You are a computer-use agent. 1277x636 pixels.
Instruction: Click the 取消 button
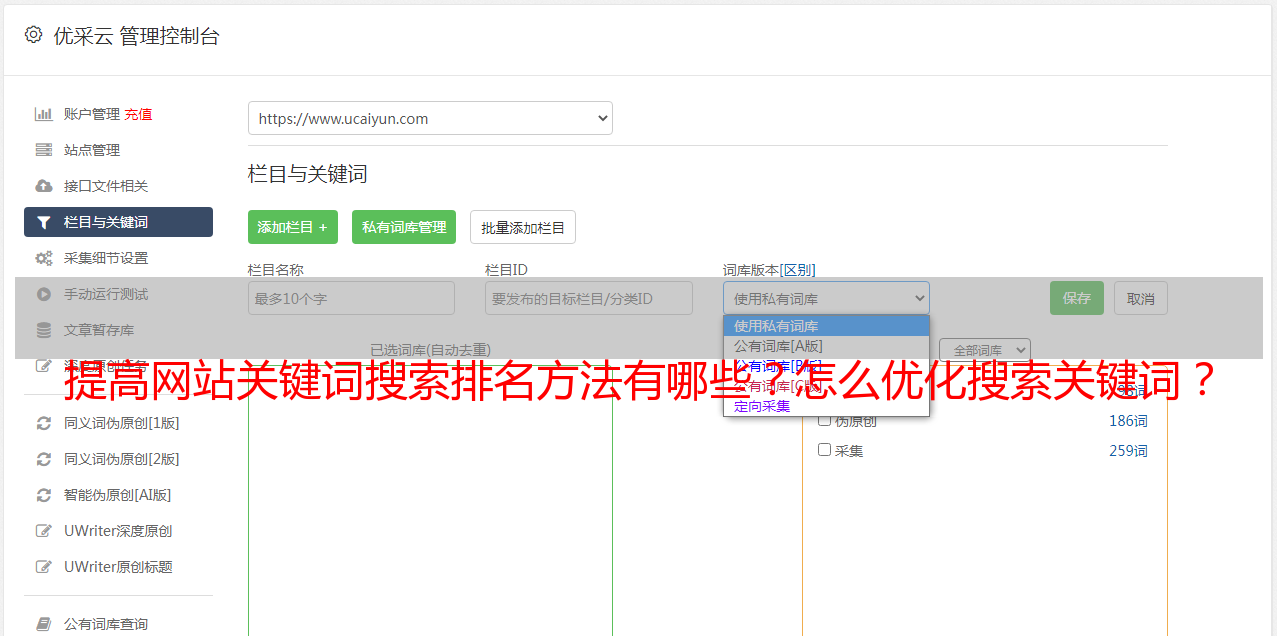pyautogui.click(x=1141, y=298)
